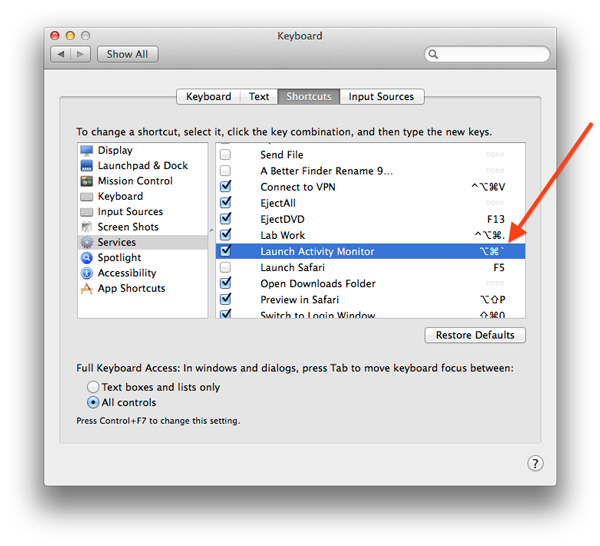Viewport: 600px width, 546px height.
Task: Select the App Shortcuts label
Action: pyautogui.click(x=131, y=288)
